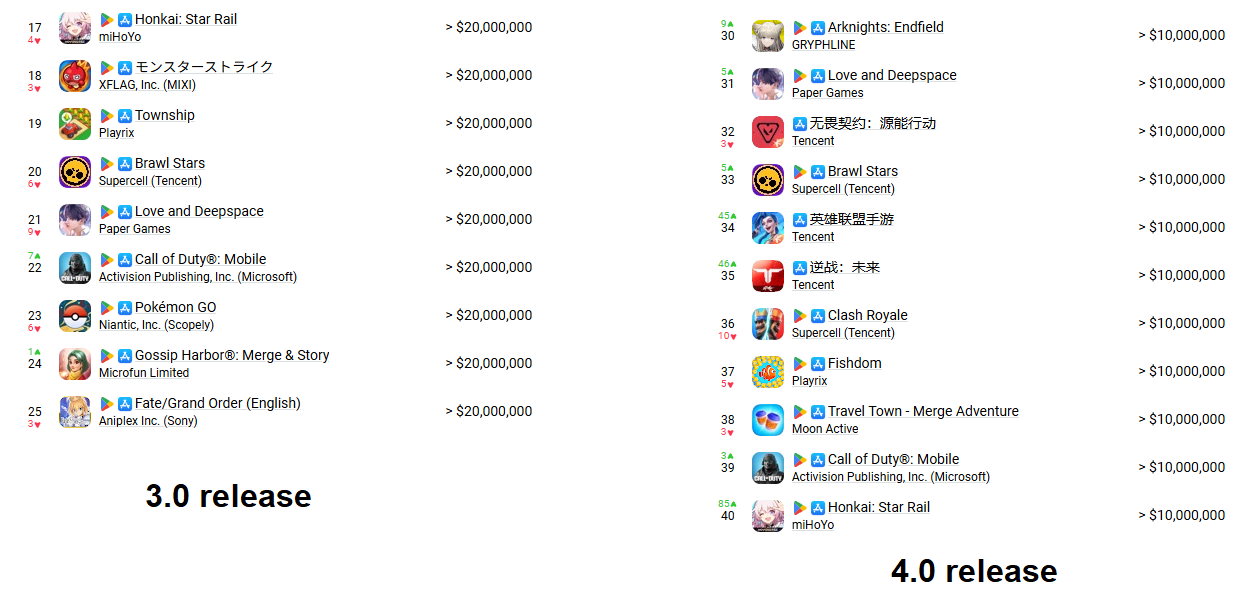Click the Honkai: Star Rail icon at rank 17
The height and width of the screenshot is (607, 1244).
click(75, 28)
